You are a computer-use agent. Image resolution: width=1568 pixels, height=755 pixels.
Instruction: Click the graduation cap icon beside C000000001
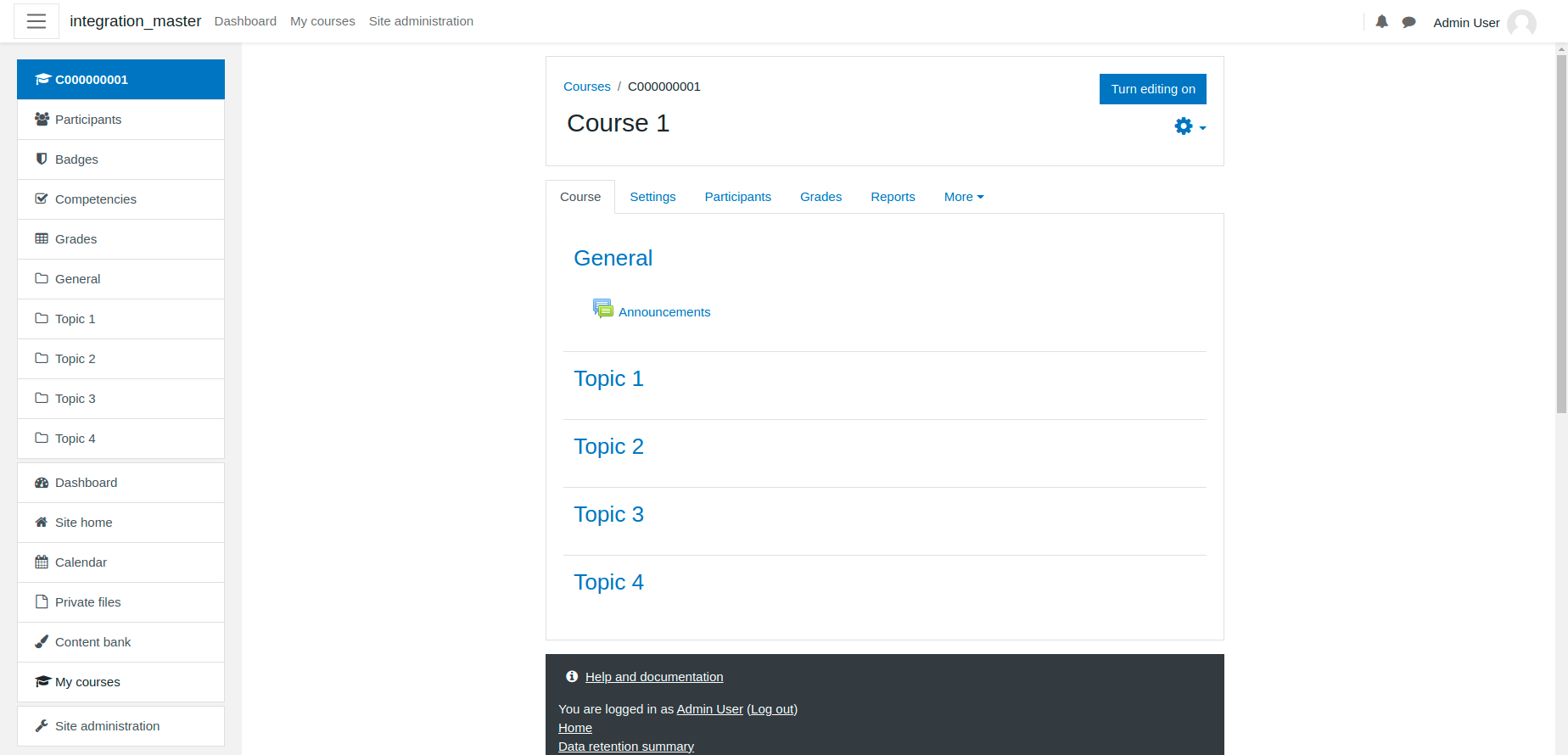(x=42, y=79)
